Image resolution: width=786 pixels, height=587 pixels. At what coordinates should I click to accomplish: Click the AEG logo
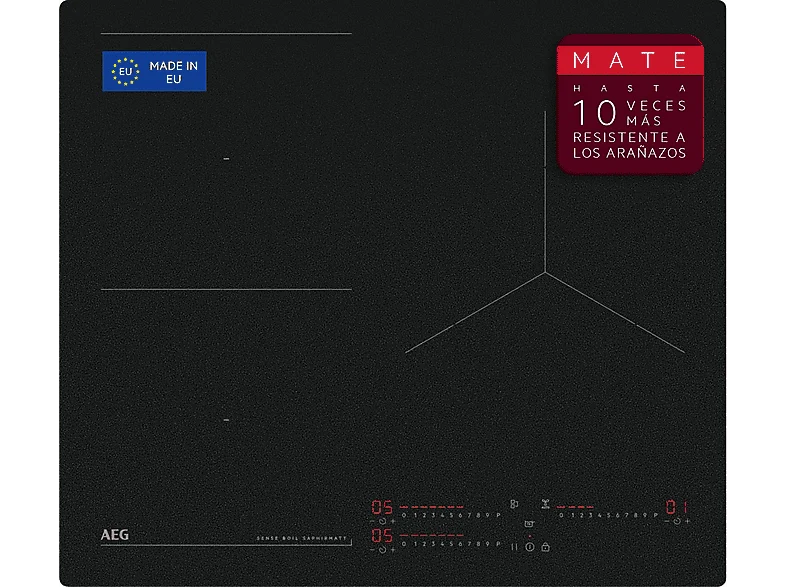tap(115, 535)
